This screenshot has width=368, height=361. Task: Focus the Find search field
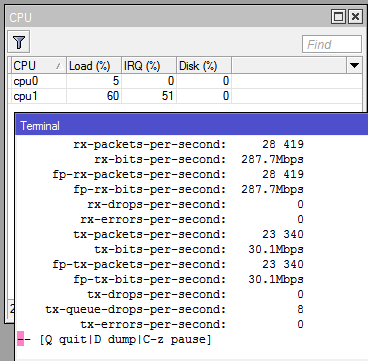[332, 44]
